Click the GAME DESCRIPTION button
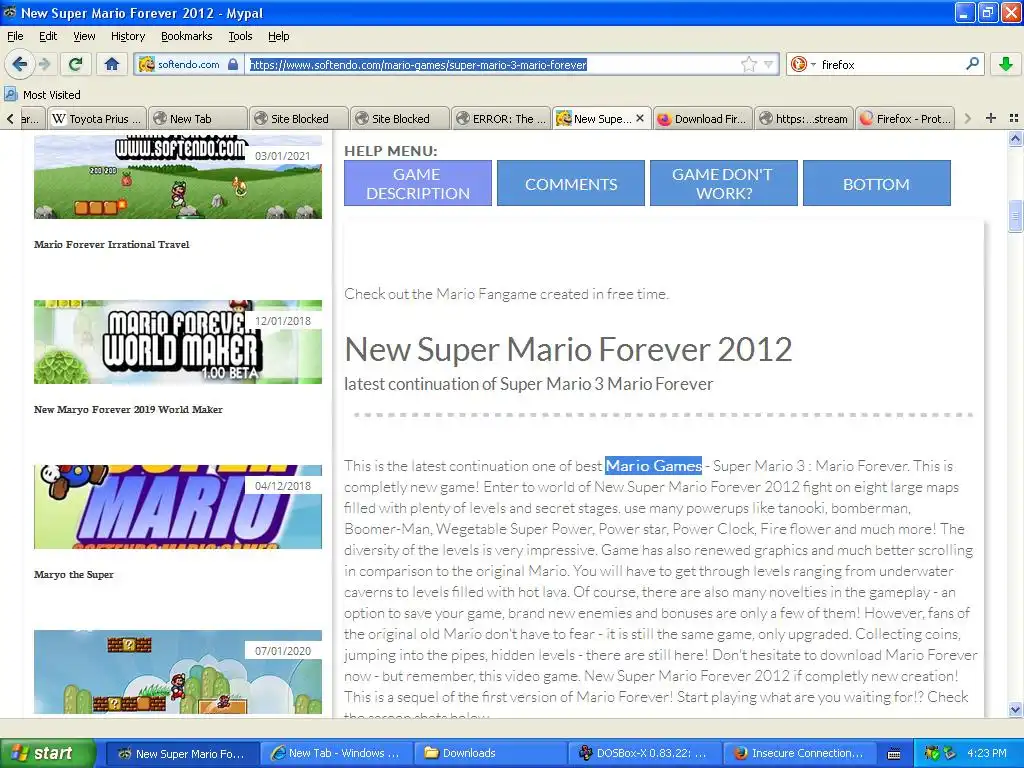The width and height of the screenshot is (1024, 768). tap(418, 184)
